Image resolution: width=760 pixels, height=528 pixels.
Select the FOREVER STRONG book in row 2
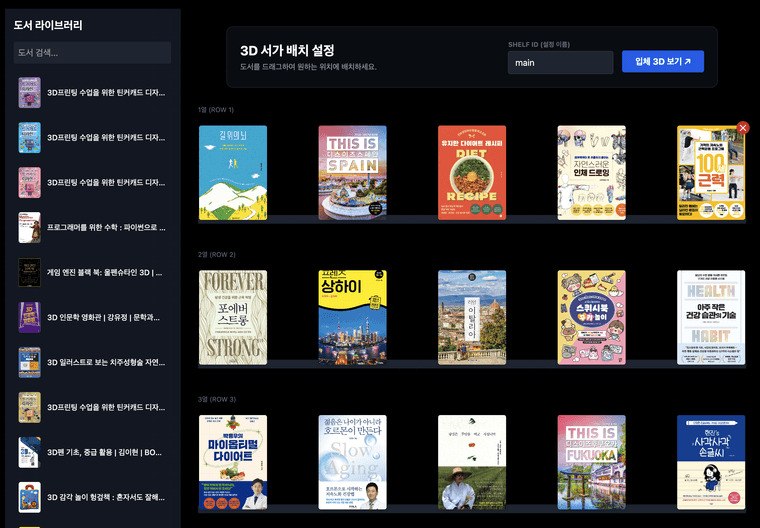233,316
